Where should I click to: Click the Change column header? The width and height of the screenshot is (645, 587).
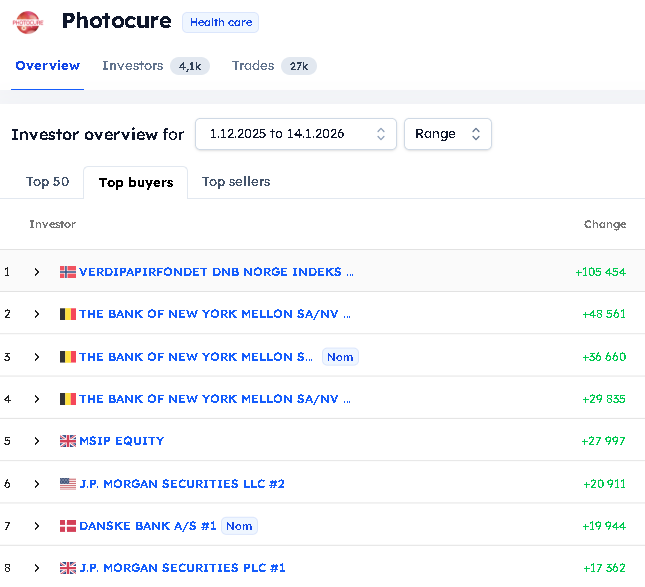click(x=604, y=225)
